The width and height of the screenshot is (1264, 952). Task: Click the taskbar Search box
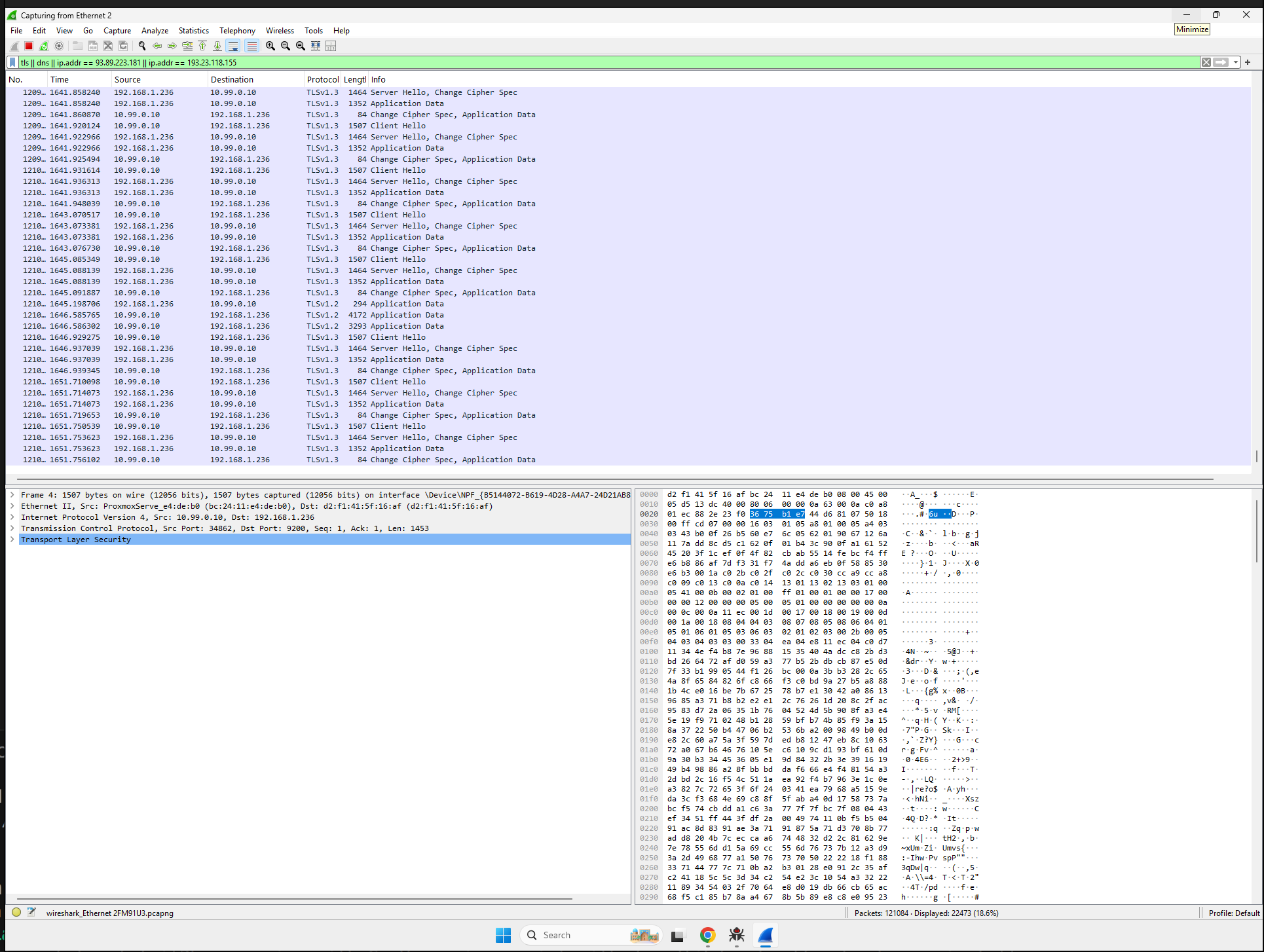click(x=591, y=935)
